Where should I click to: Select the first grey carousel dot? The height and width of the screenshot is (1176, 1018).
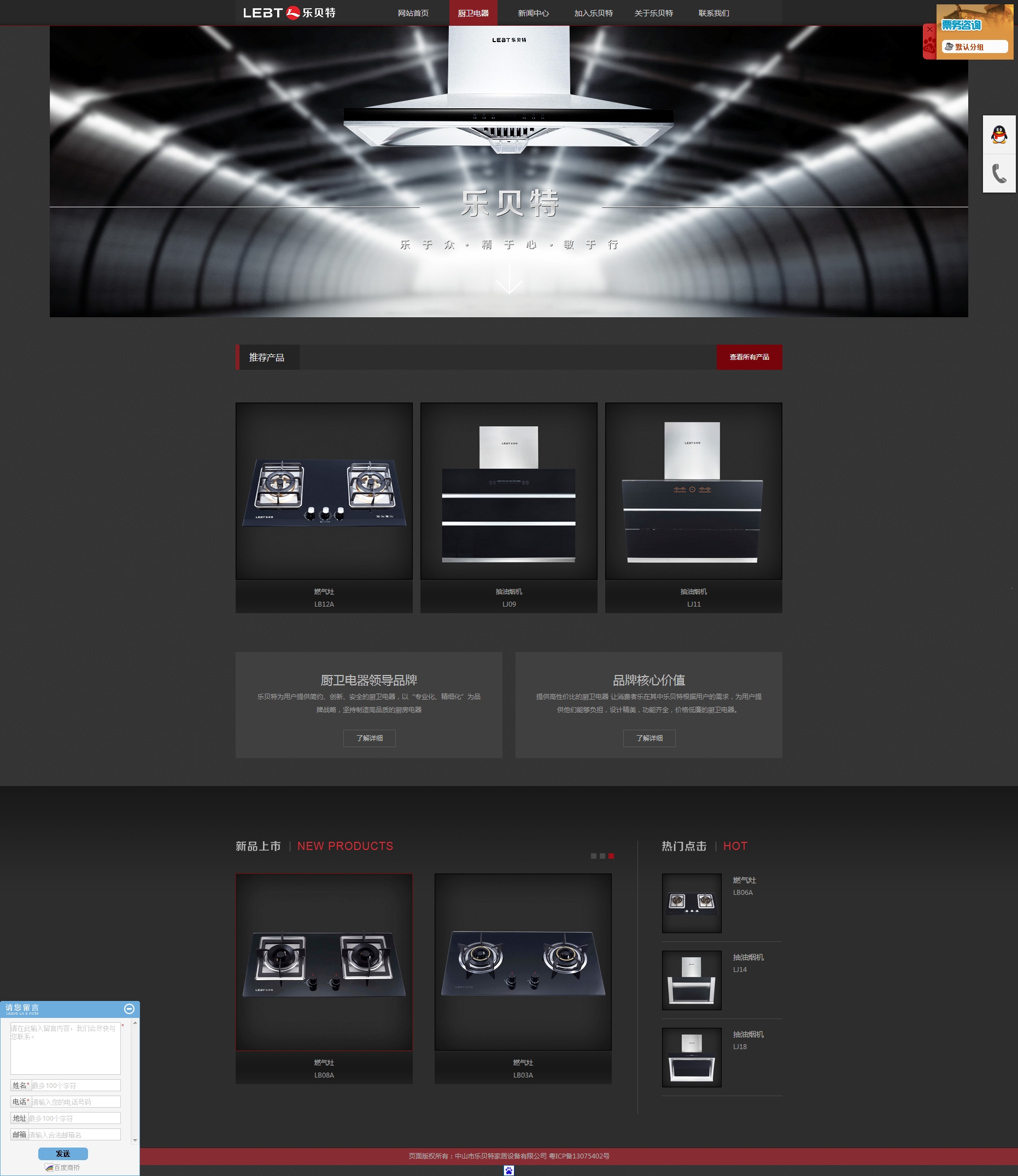594,856
